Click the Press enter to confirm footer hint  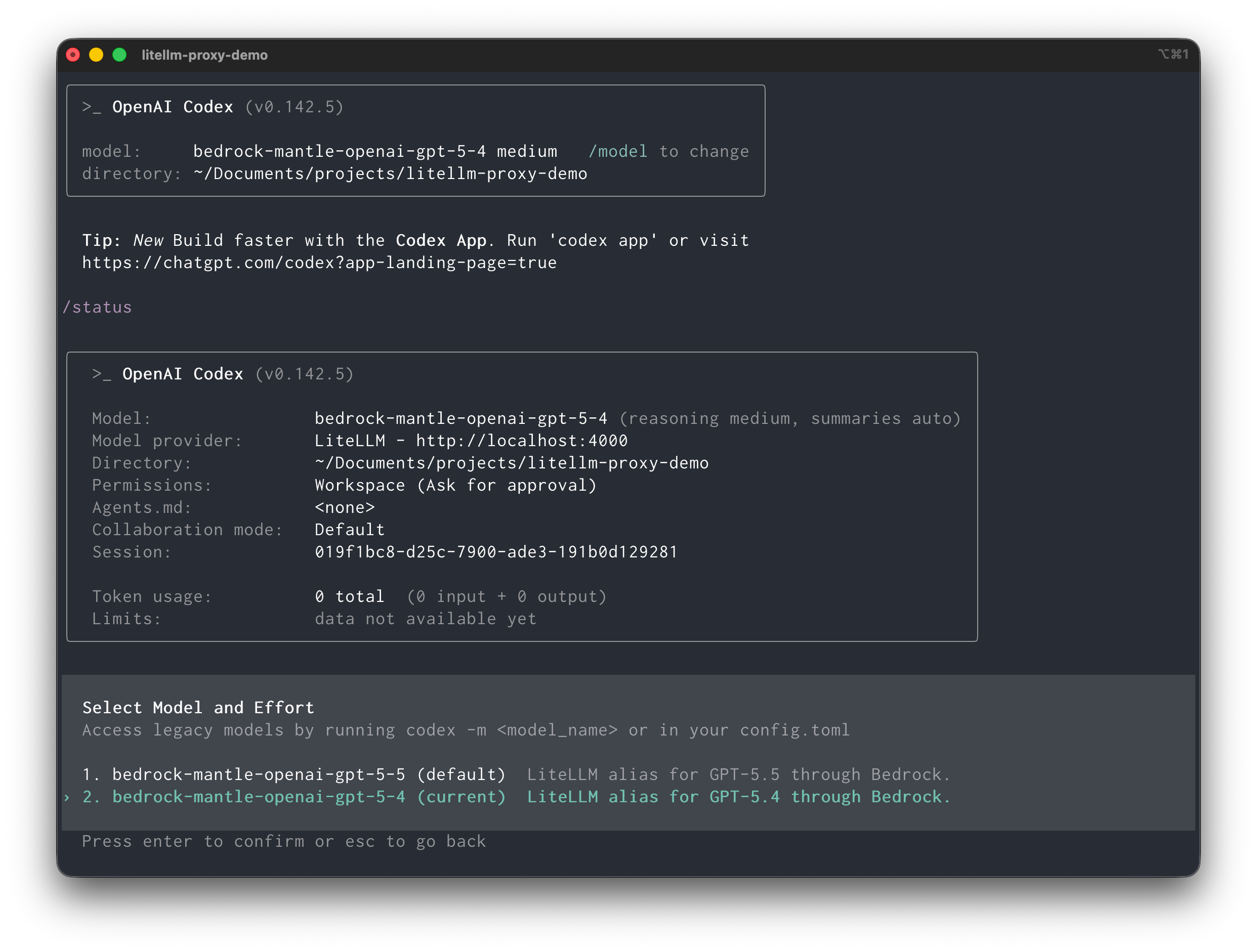(x=284, y=841)
